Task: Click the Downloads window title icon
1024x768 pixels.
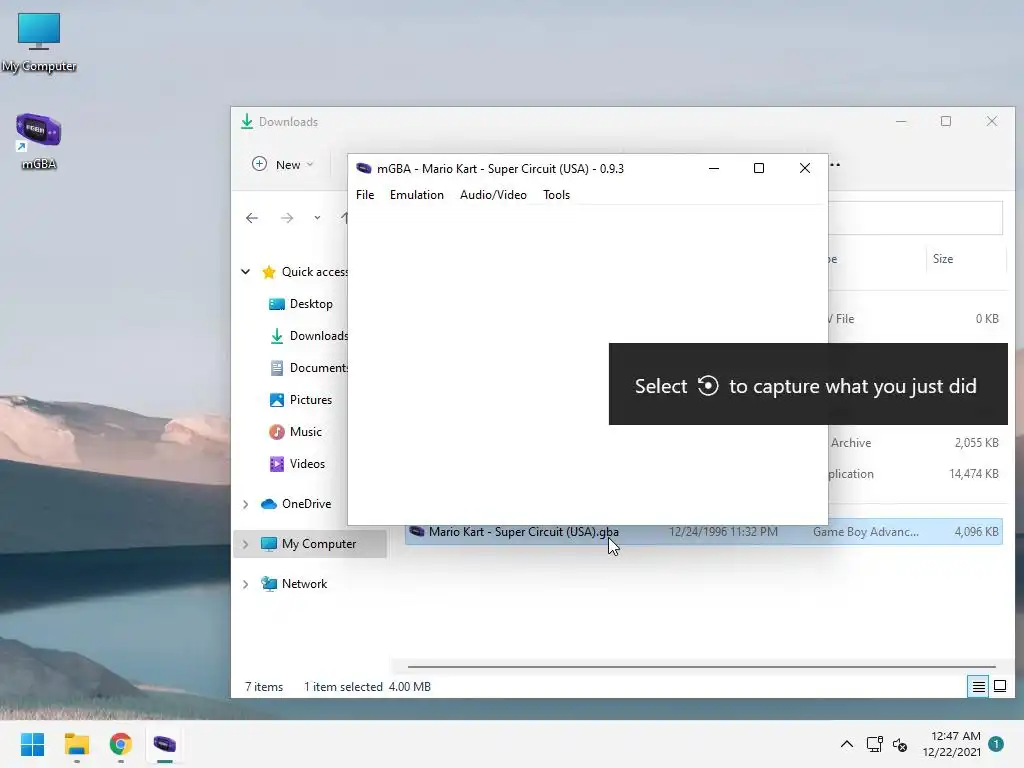Action: click(x=247, y=121)
